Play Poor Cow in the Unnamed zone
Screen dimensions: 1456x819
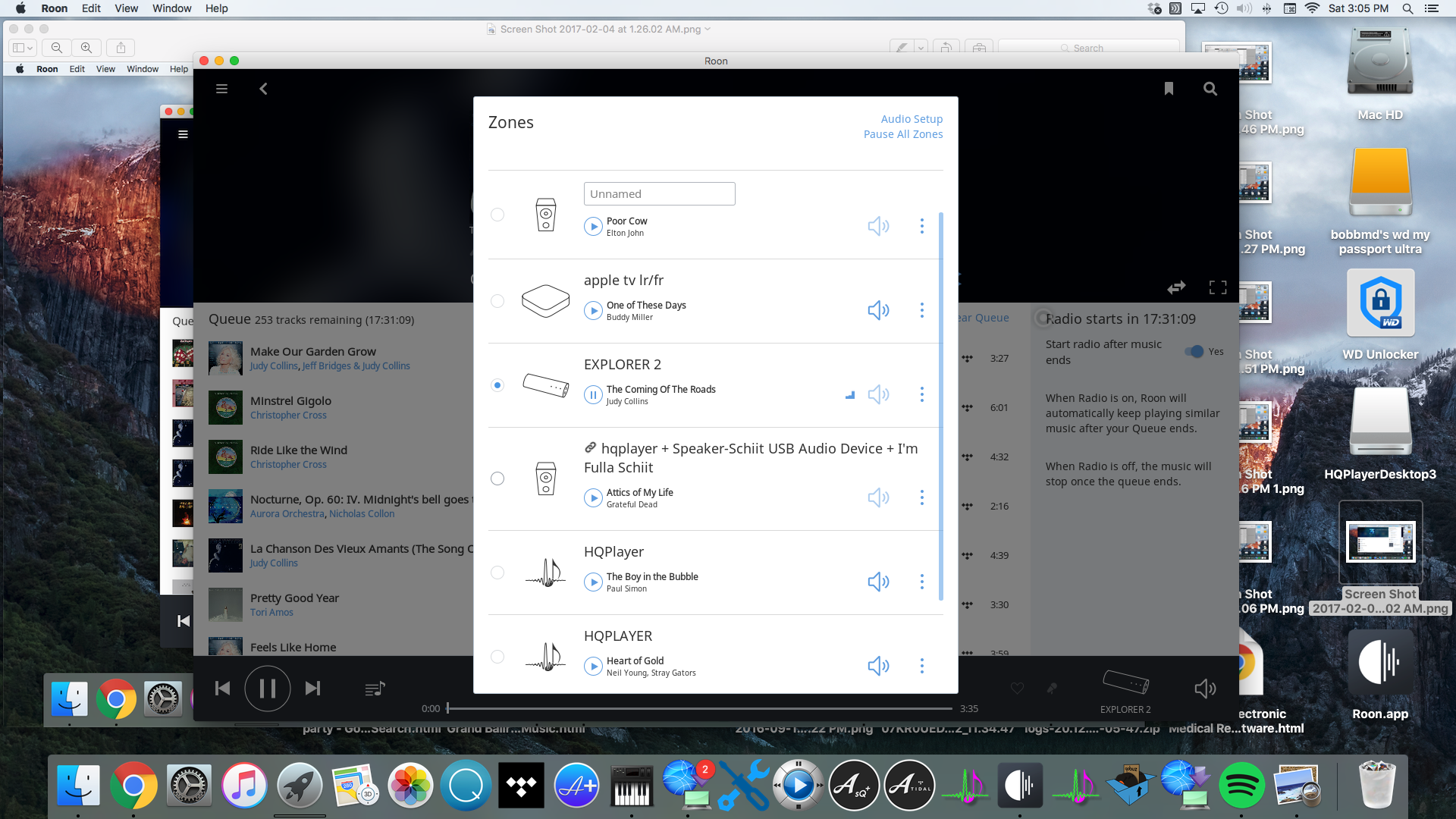click(x=593, y=226)
